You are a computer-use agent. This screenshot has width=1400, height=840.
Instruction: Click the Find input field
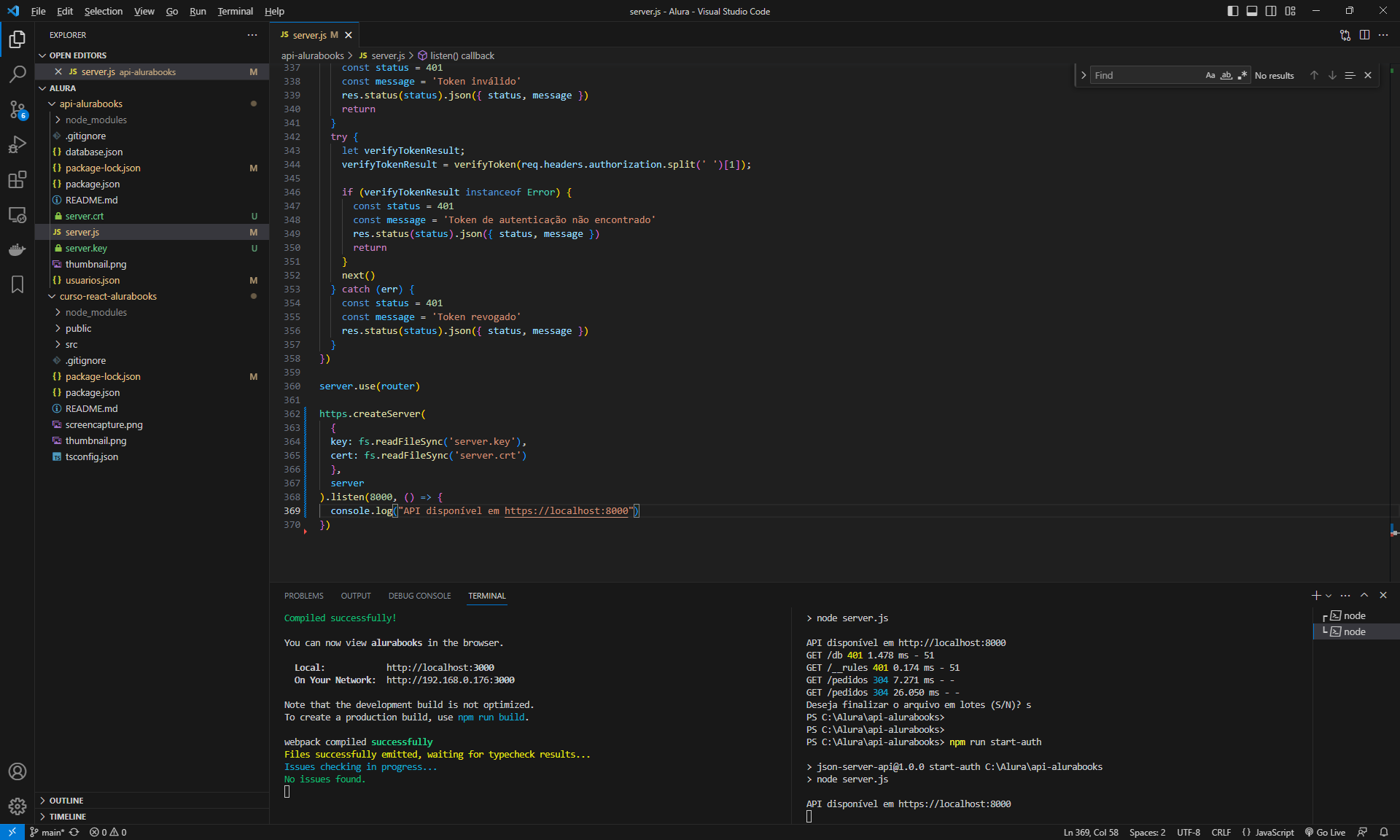(x=1146, y=75)
